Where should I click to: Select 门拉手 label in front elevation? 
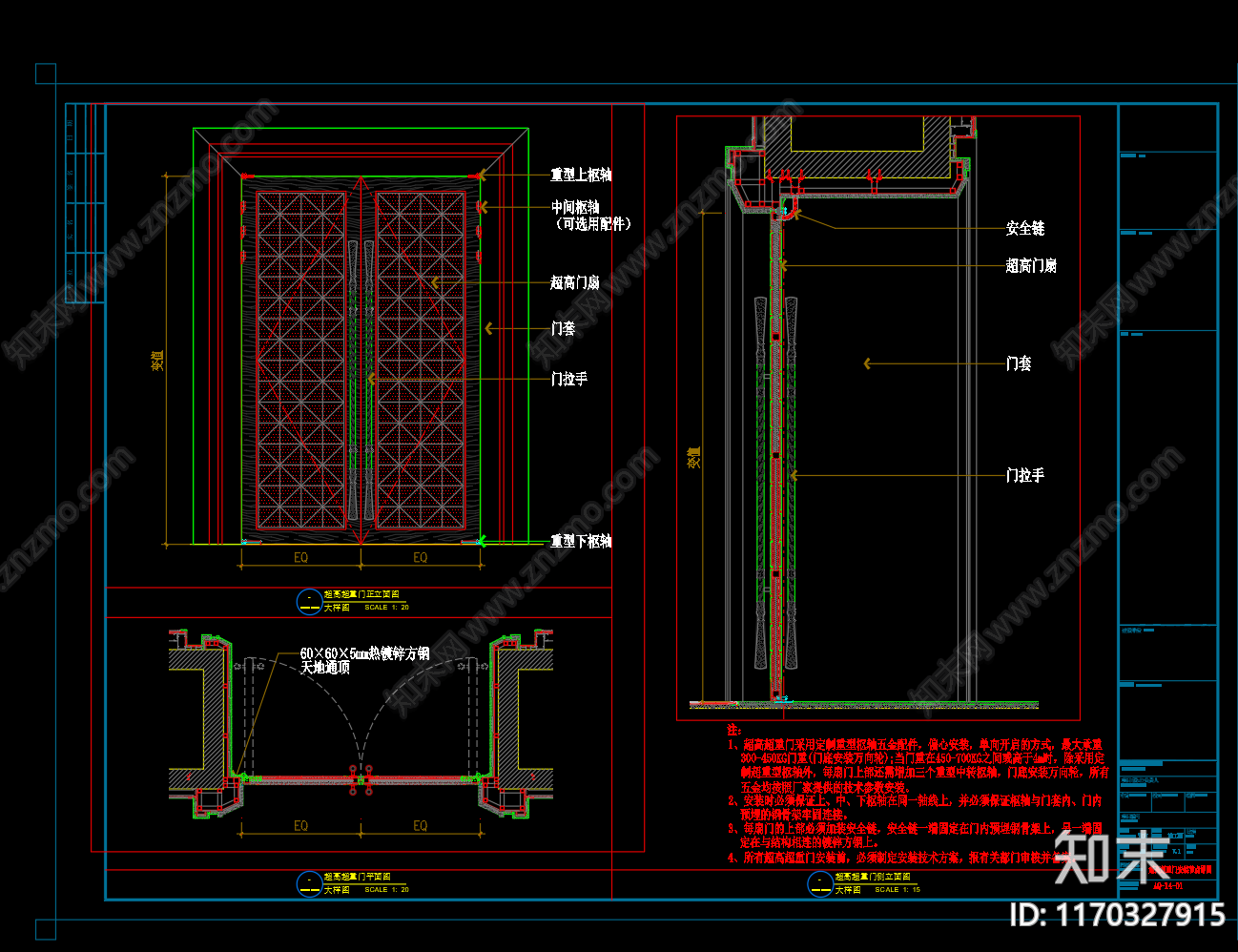569,379
